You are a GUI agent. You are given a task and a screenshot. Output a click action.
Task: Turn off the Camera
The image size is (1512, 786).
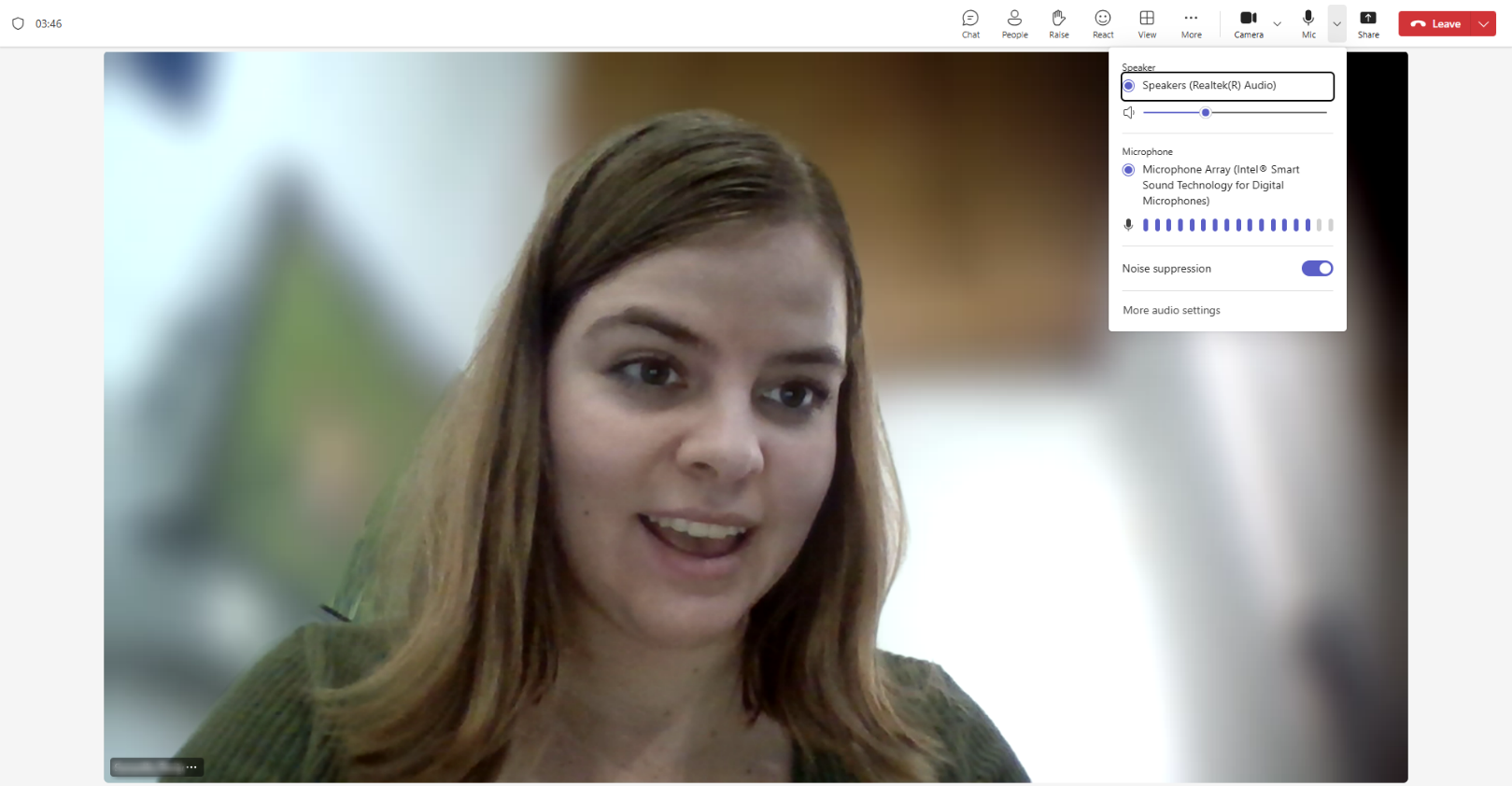point(1249,24)
